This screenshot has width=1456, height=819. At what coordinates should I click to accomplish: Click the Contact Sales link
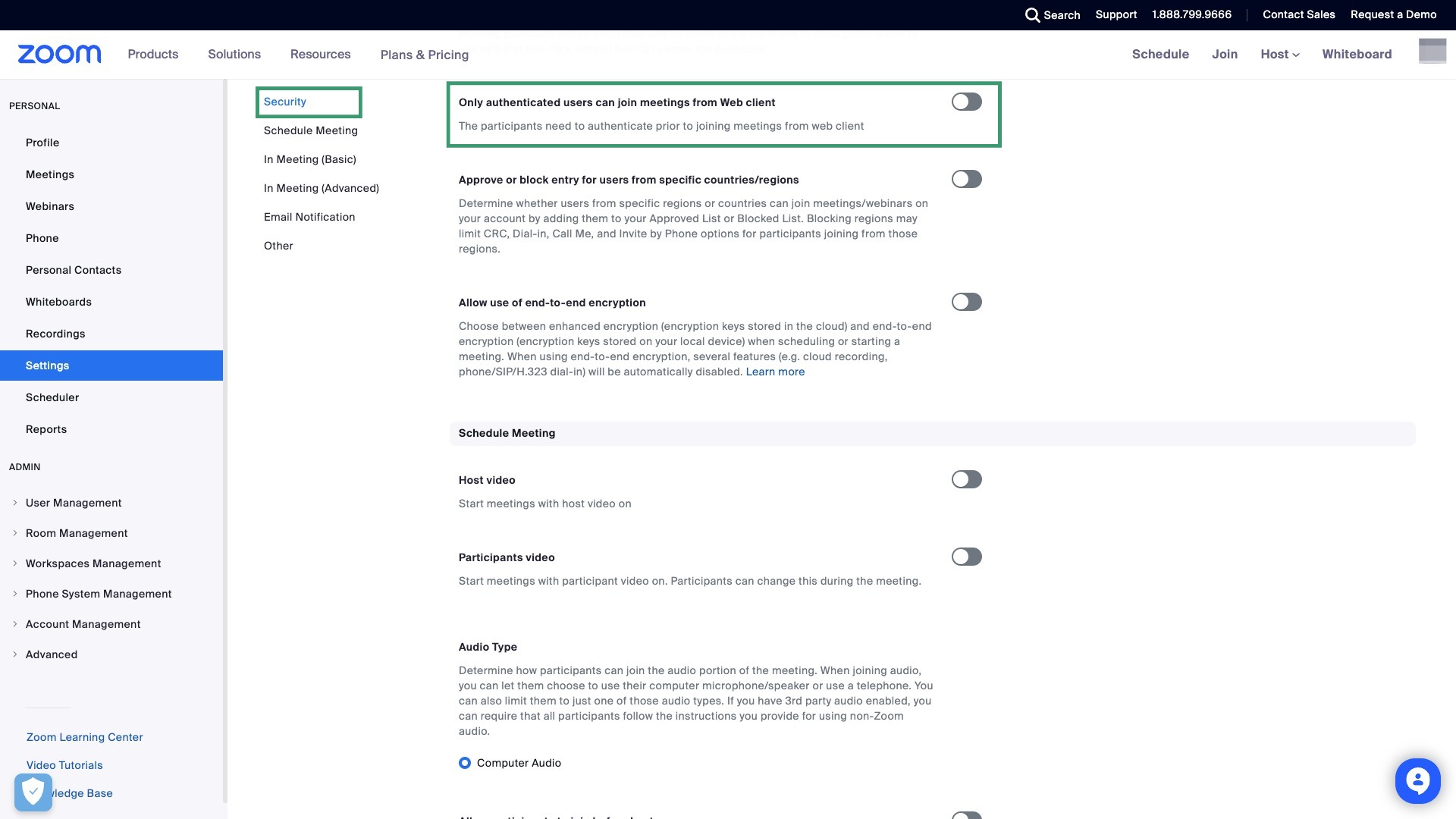[1298, 14]
